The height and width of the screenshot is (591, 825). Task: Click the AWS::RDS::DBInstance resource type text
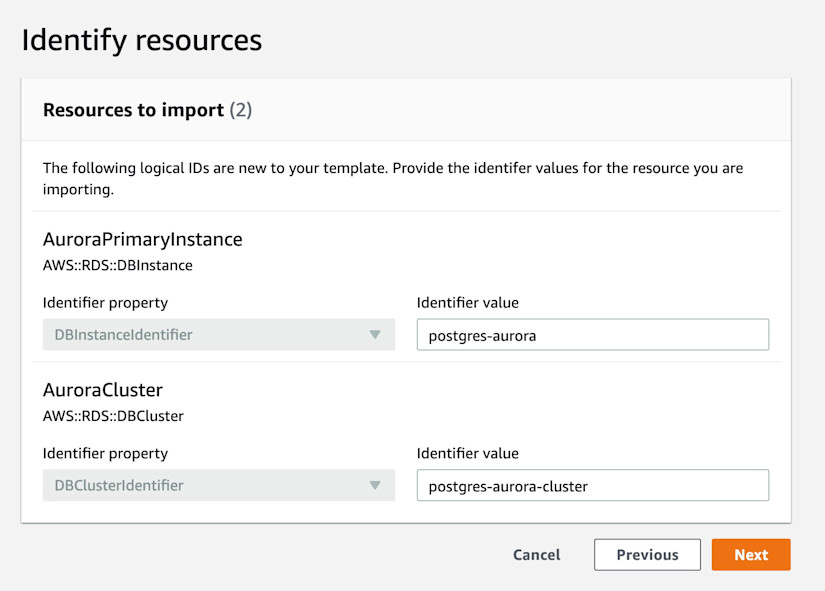click(118, 265)
